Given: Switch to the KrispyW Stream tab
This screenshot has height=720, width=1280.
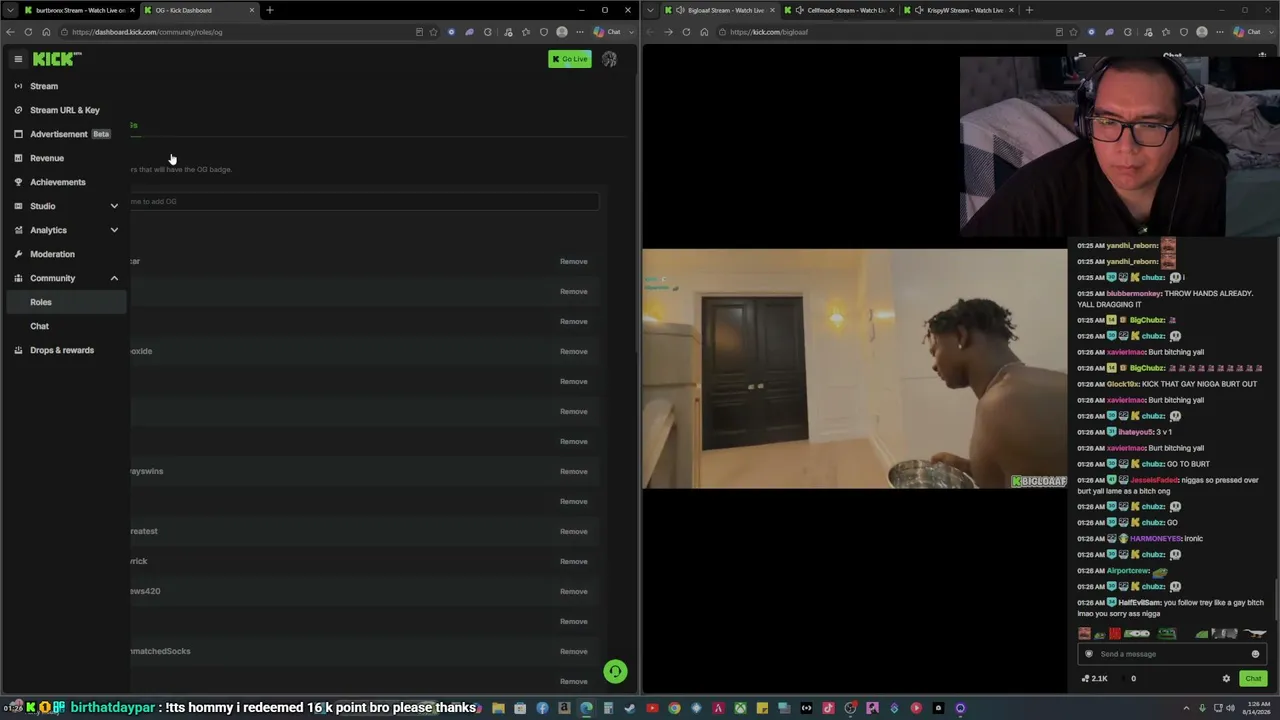Looking at the screenshot, I should (960, 10).
